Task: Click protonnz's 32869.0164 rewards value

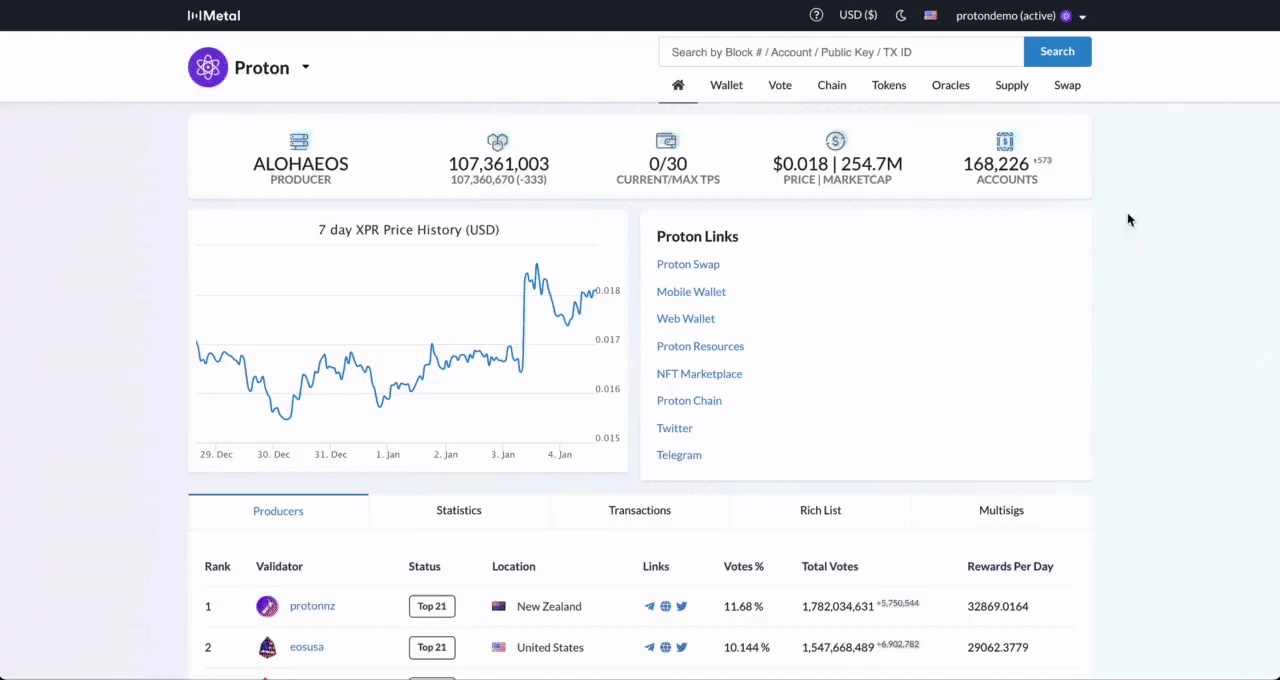Action: point(998,606)
